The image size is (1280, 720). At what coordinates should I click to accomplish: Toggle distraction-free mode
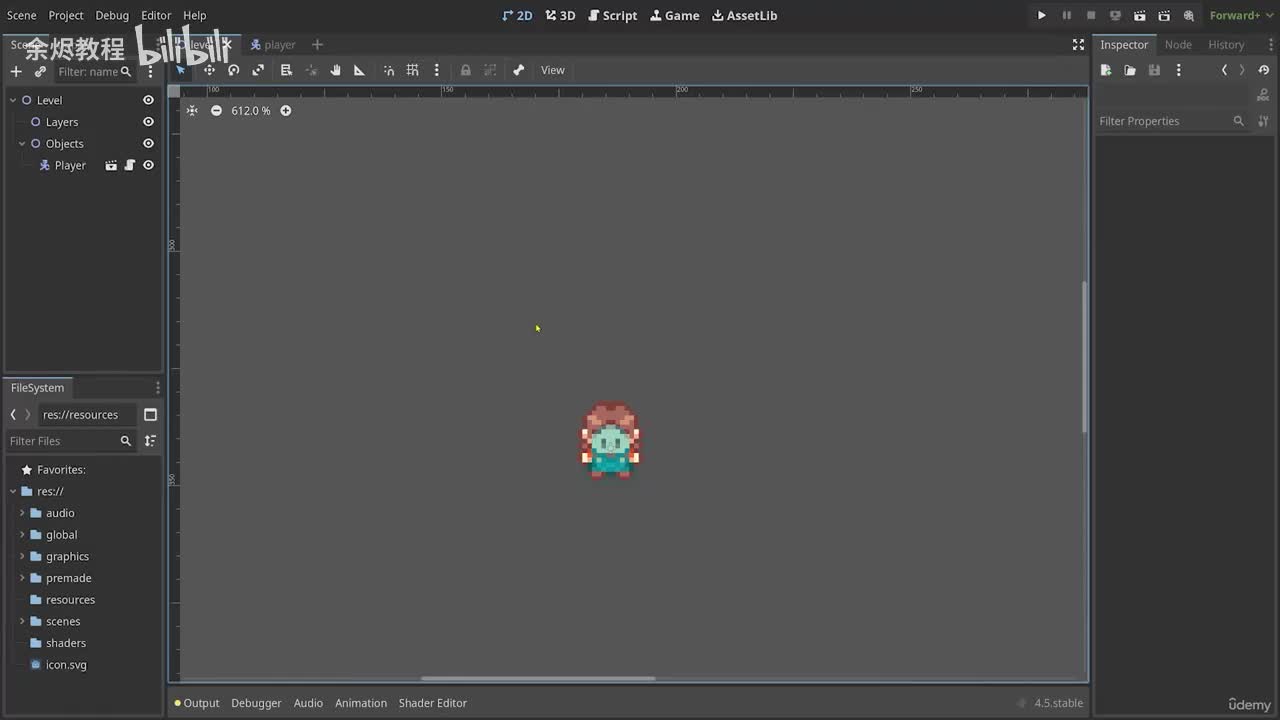[1078, 44]
